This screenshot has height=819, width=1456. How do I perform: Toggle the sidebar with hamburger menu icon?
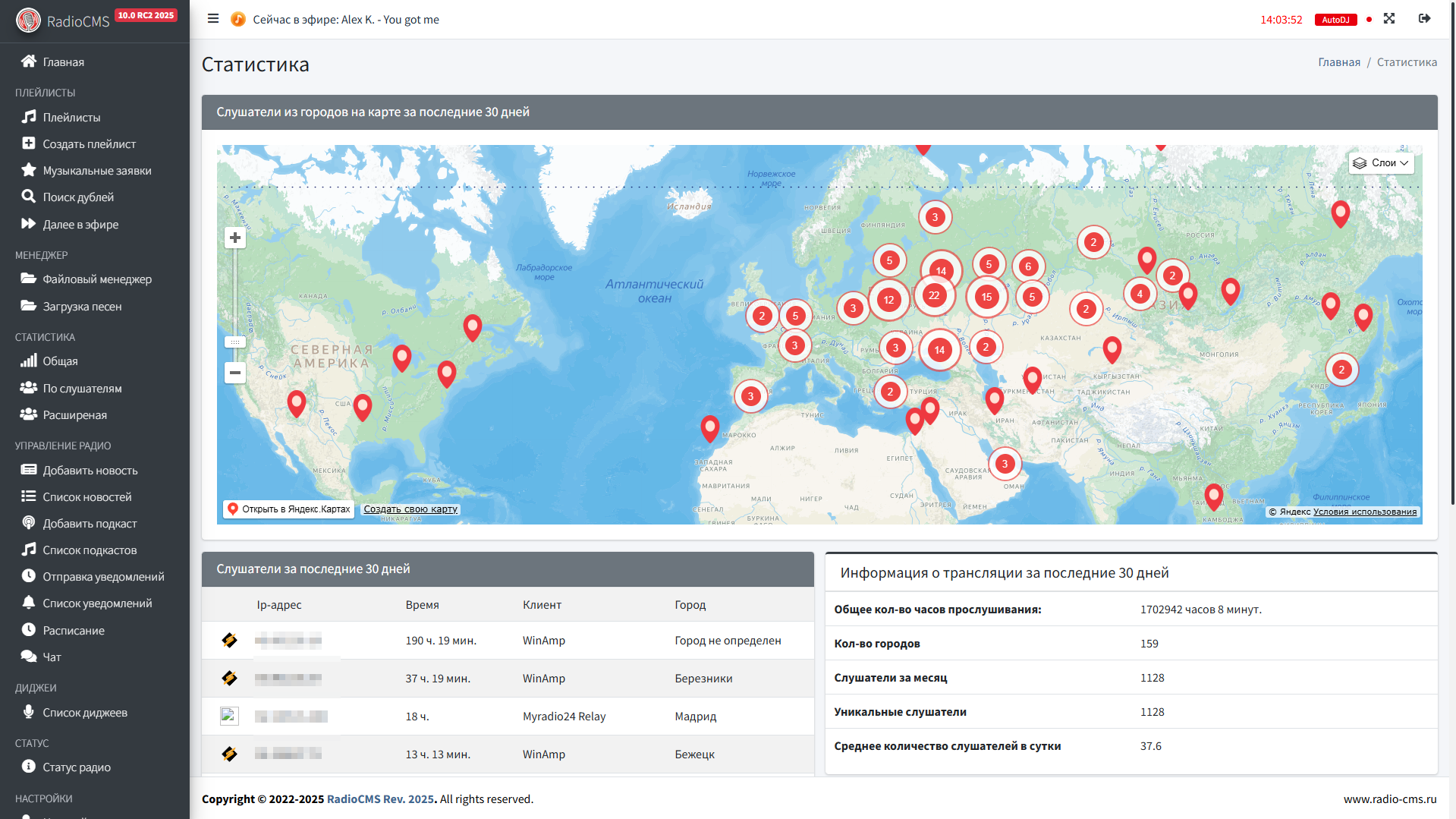click(x=213, y=19)
